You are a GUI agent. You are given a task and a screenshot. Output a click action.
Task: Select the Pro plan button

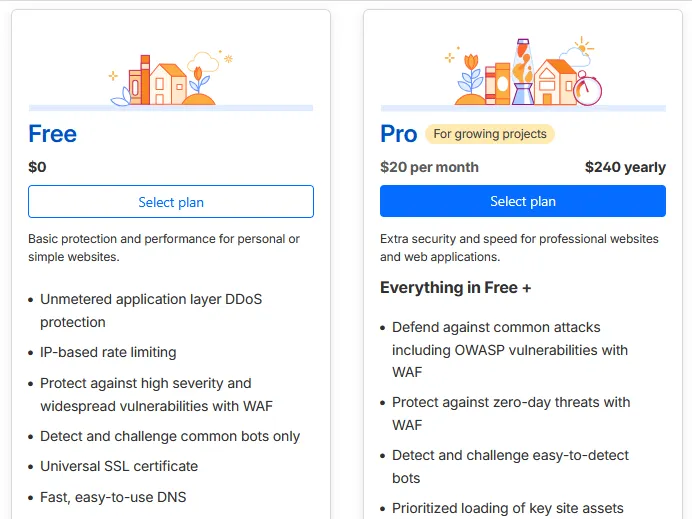pos(522,201)
